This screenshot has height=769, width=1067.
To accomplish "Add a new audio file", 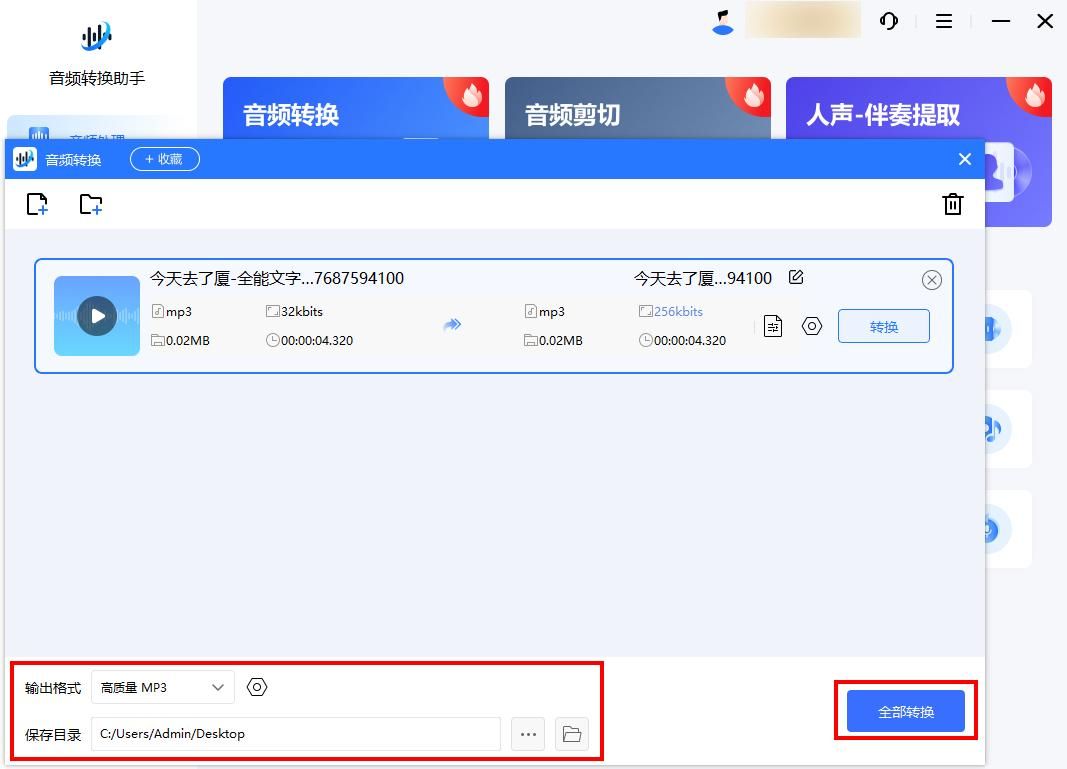I will (x=37, y=204).
